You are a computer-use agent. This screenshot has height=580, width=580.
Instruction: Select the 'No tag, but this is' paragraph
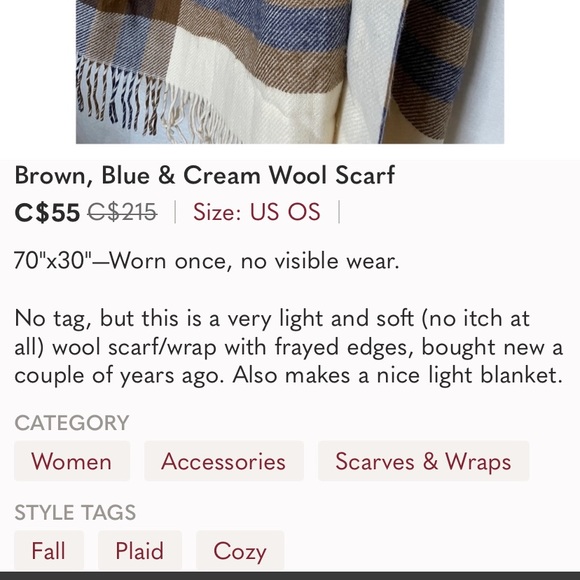[289, 347]
